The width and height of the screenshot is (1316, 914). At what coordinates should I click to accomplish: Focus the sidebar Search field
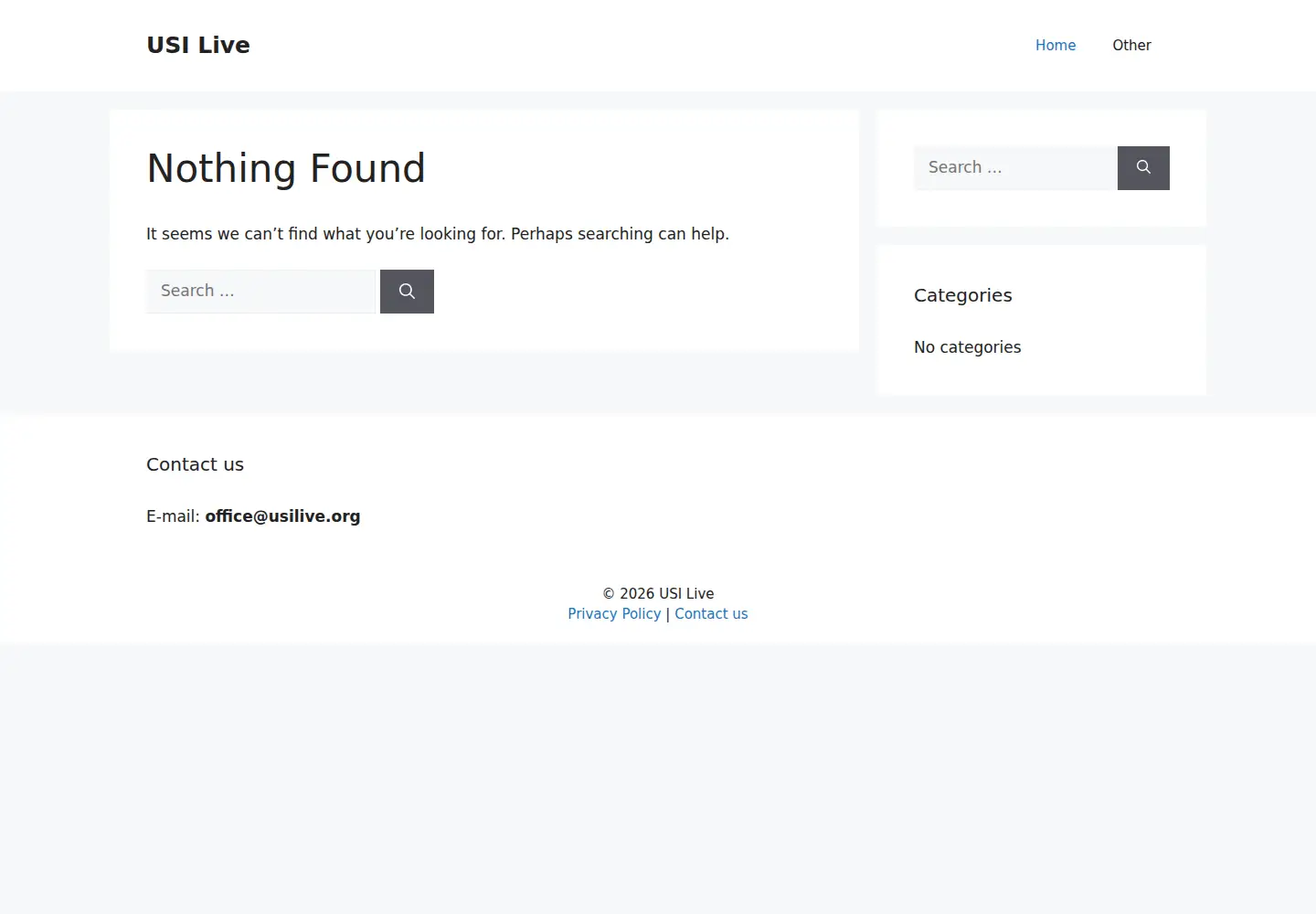[1014, 168]
